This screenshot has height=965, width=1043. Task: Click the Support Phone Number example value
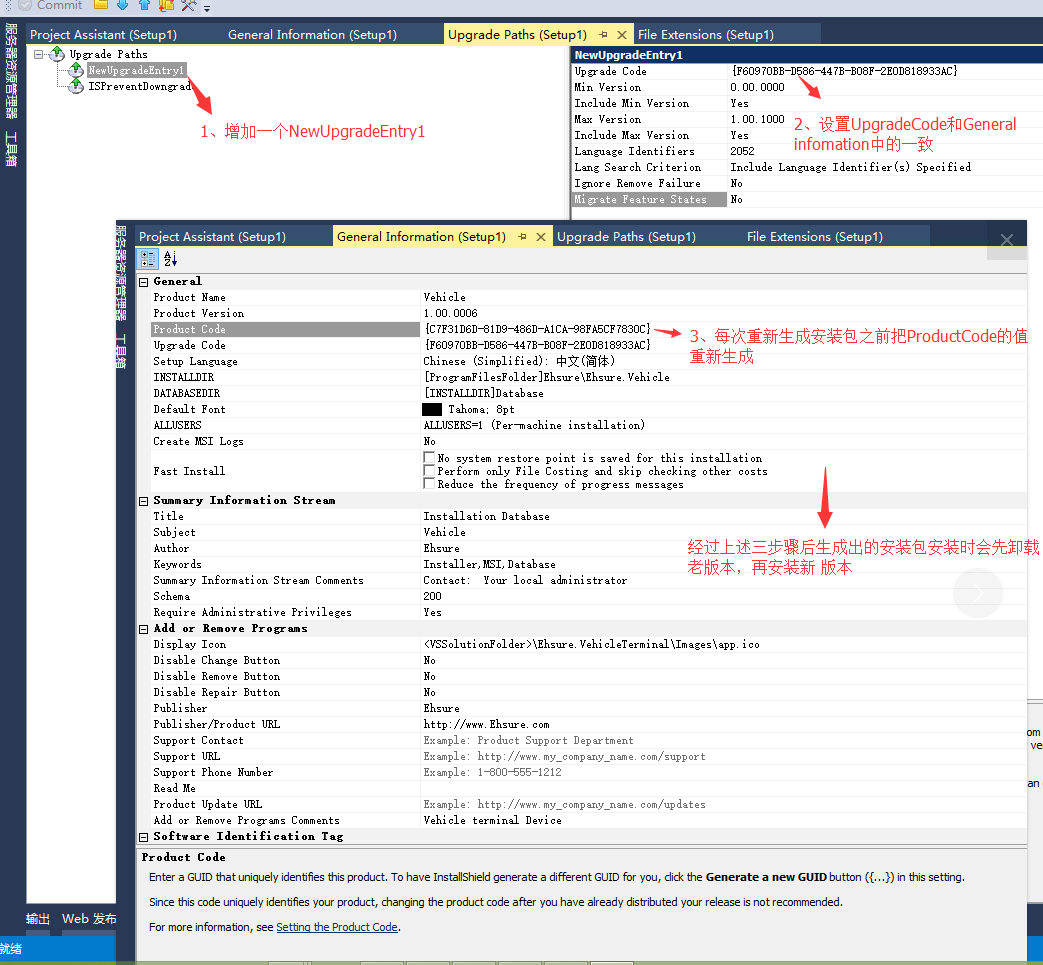[x=492, y=772]
